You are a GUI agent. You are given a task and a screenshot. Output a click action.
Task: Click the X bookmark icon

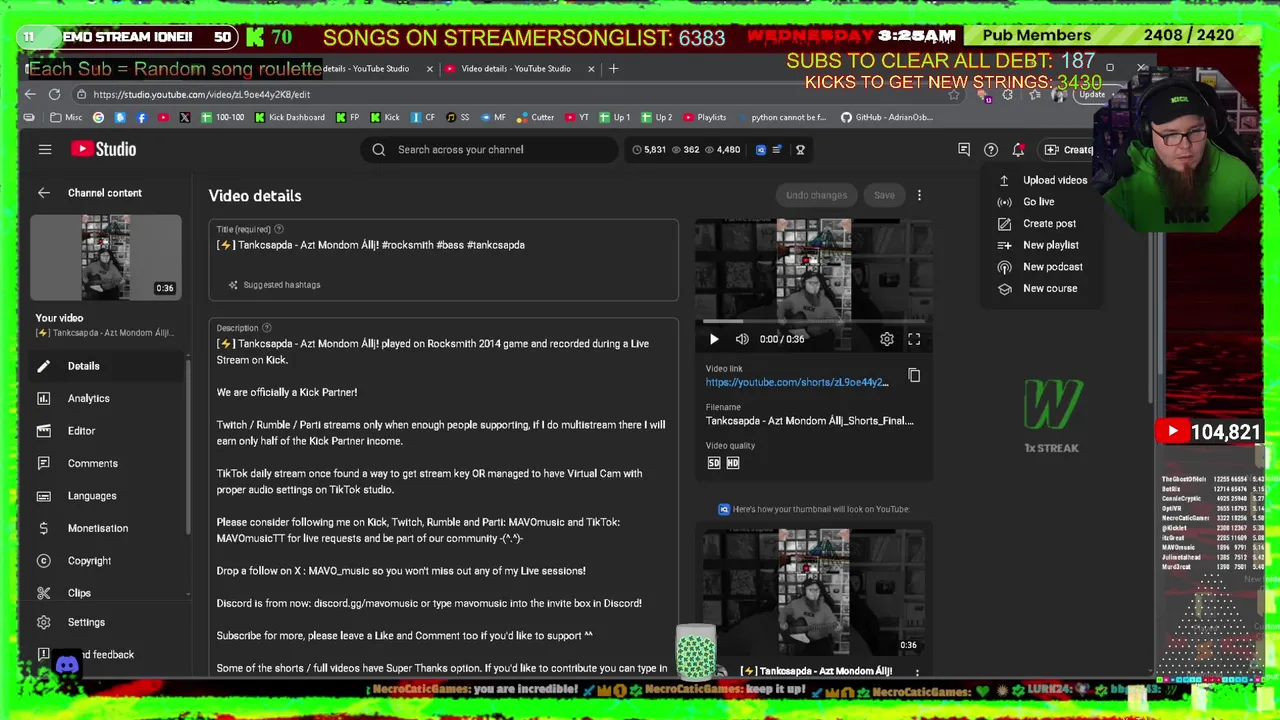185,117
